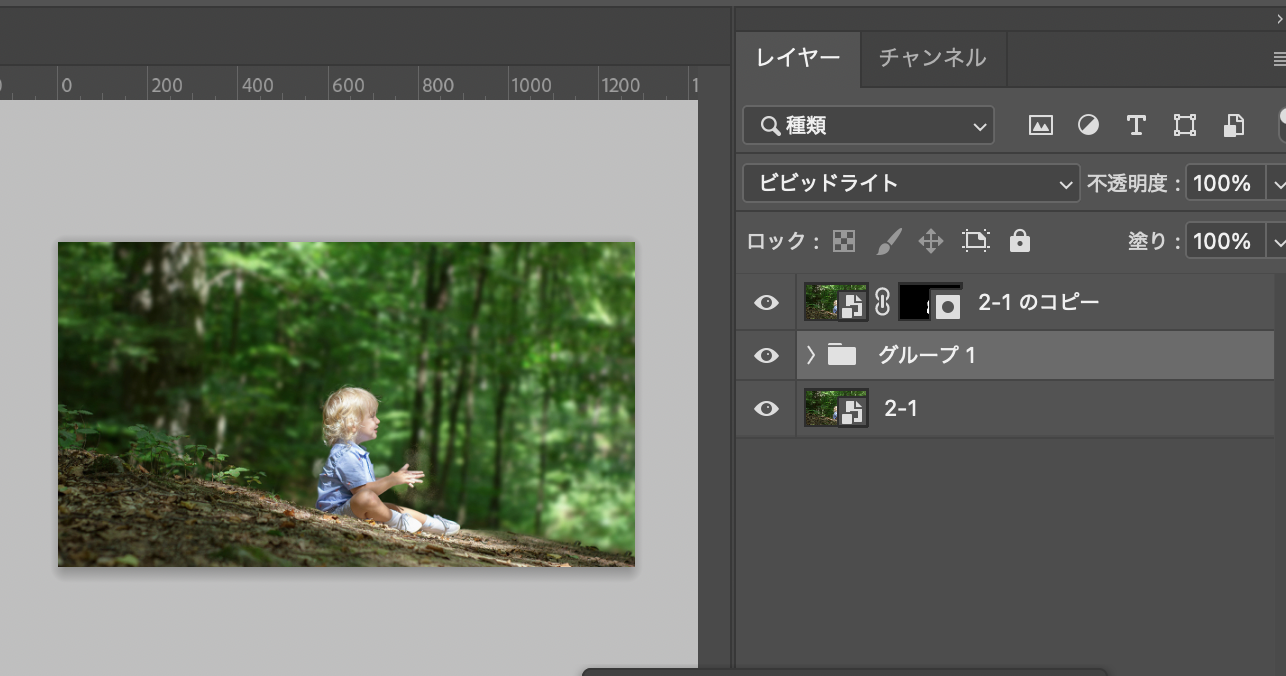
Task: Filter layers by pixel layer icon
Action: pos(1040,125)
